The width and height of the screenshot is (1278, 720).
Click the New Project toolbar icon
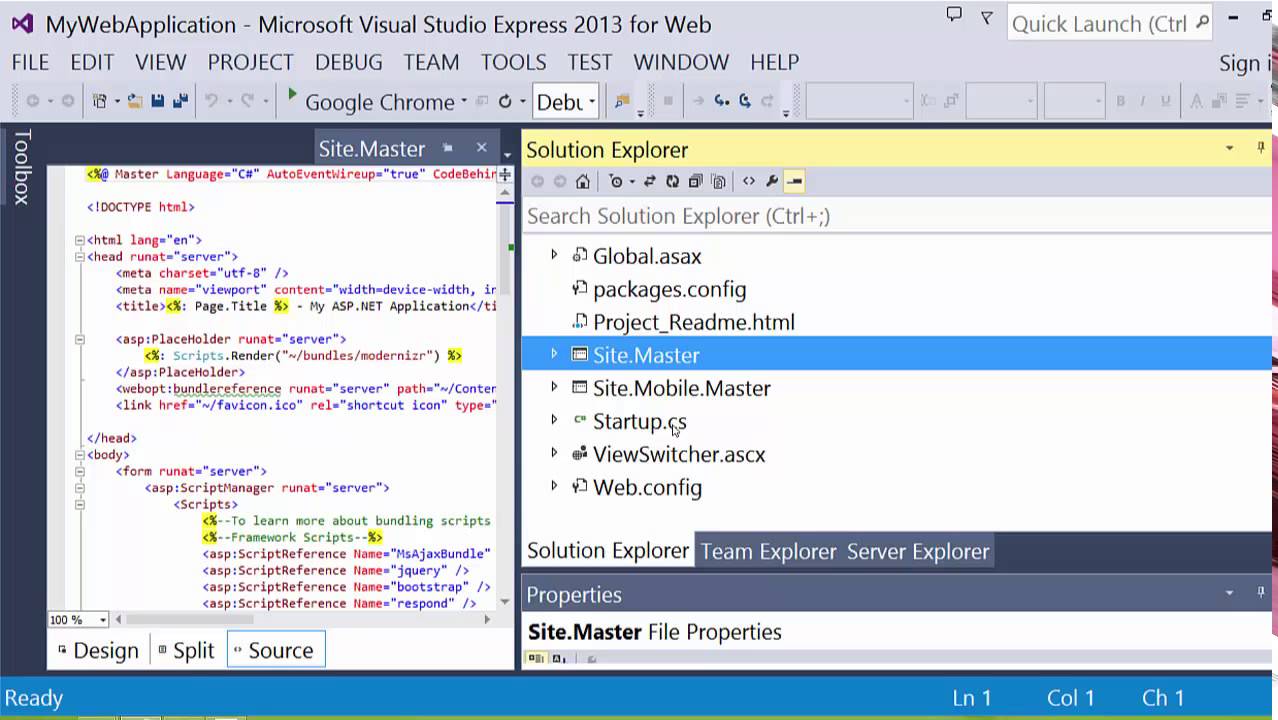[x=100, y=101]
